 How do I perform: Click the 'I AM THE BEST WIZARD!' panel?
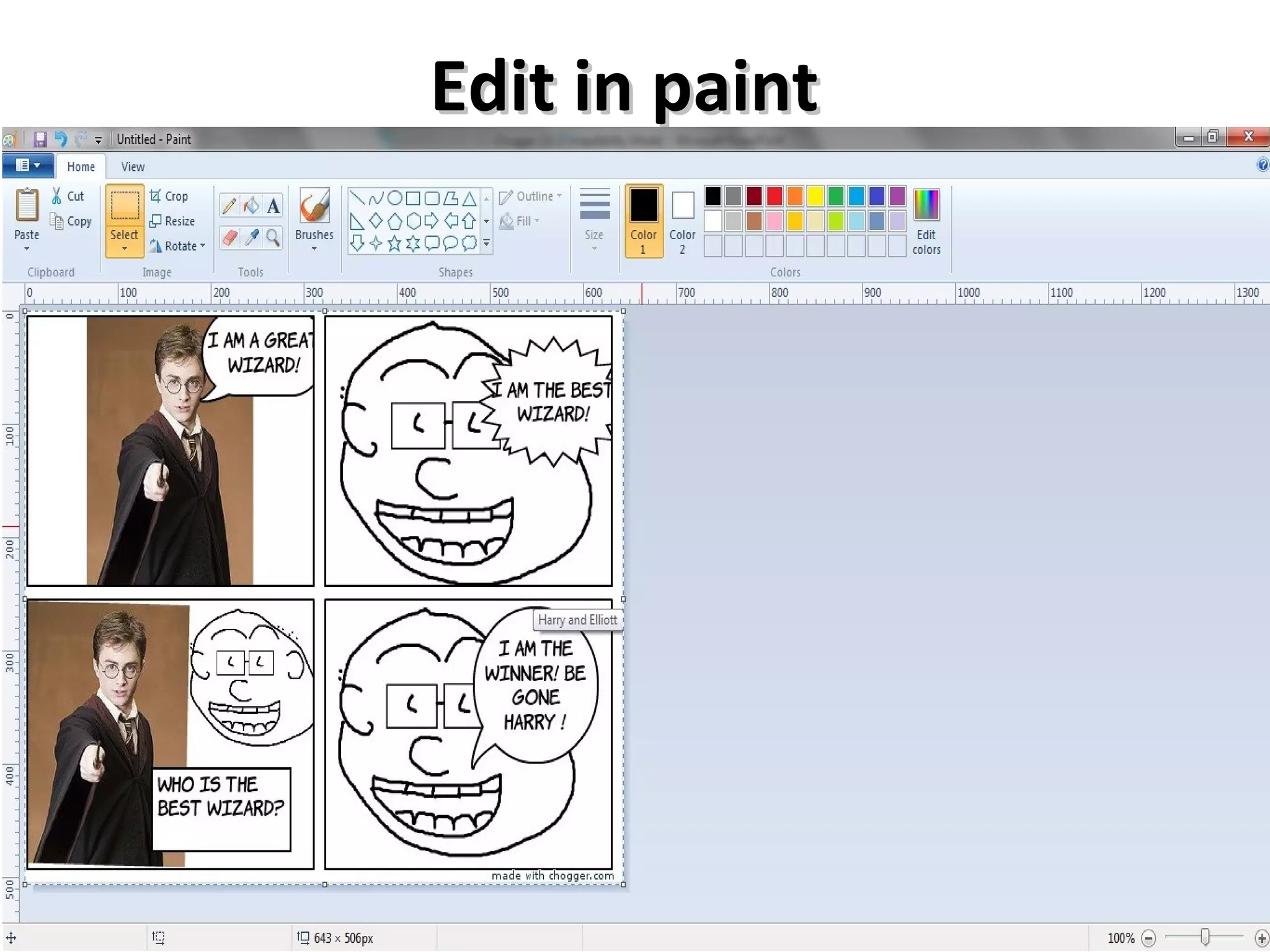pos(468,451)
